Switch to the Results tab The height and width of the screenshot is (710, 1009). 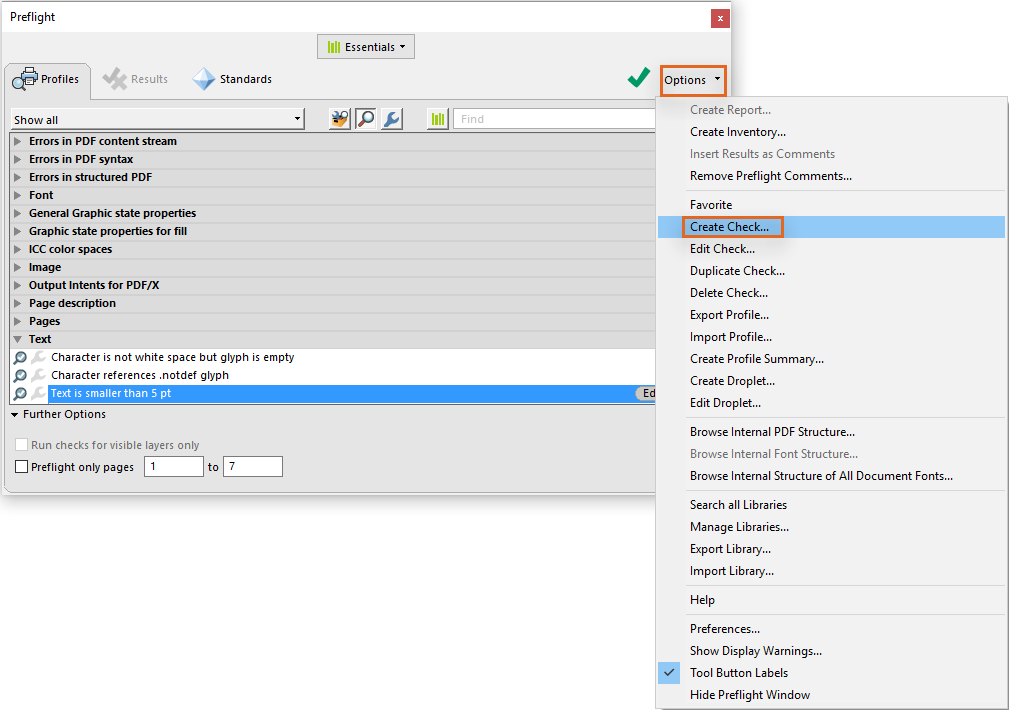135,79
